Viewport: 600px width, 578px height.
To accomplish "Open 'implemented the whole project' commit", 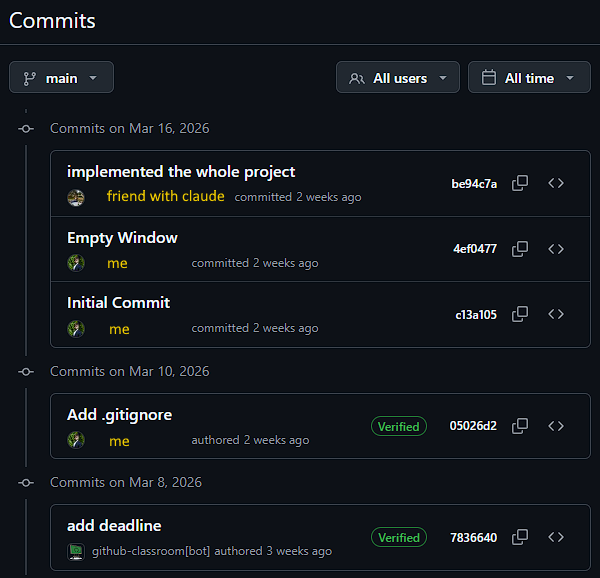I will point(181,172).
